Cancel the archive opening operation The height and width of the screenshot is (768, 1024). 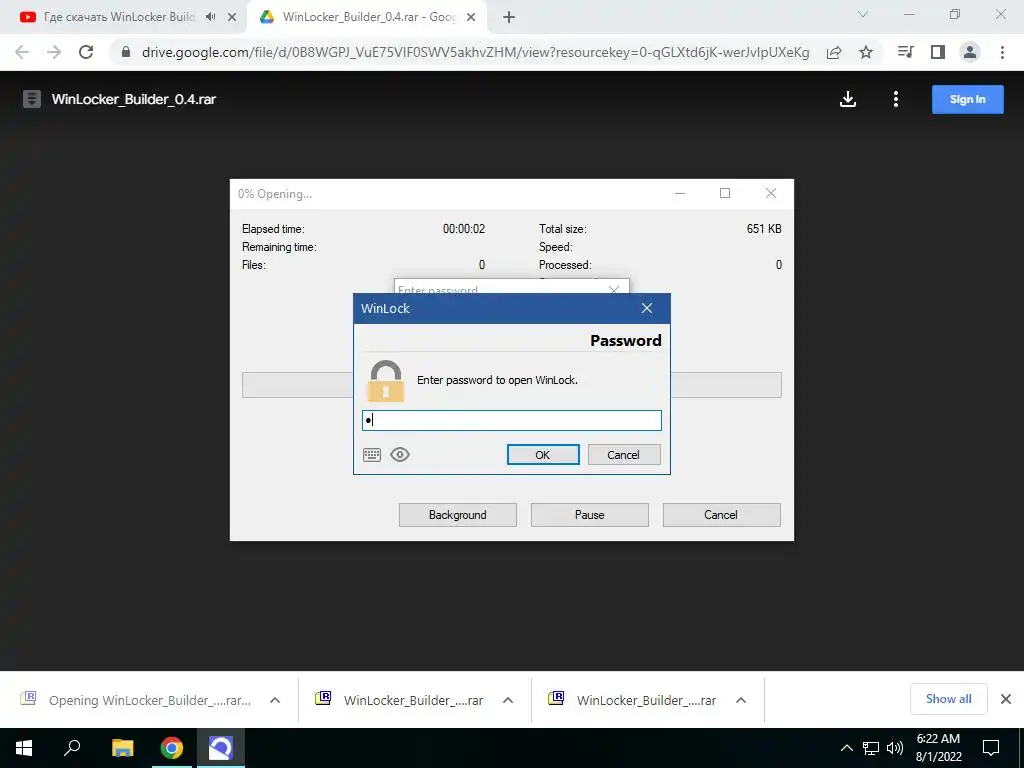(x=721, y=515)
